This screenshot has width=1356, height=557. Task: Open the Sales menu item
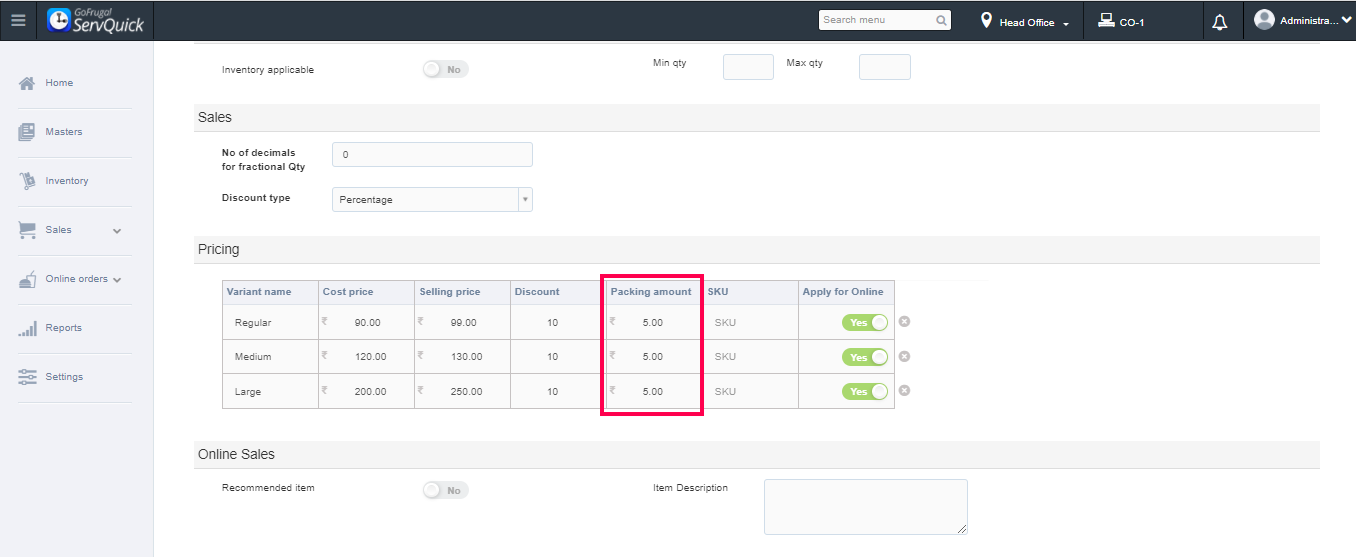(58, 230)
